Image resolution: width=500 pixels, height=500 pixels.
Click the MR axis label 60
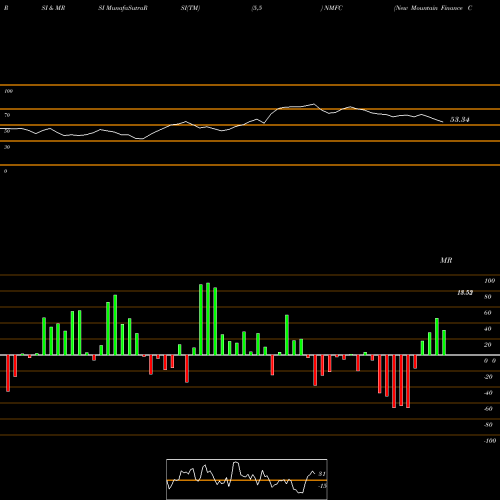(488, 313)
